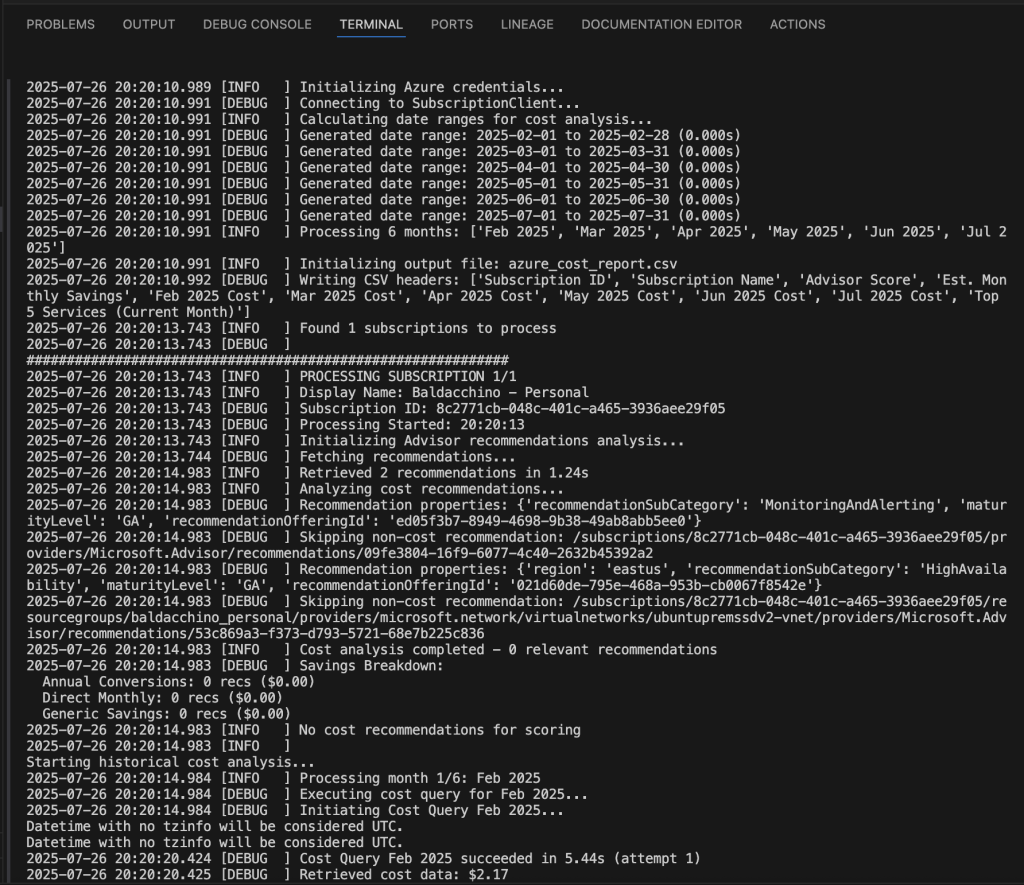The width and height of the screenshot is (1024, 885).
Task: Click 'Writing CSV headers' log line
Action: pyautogui.click(x=517, y=296)
